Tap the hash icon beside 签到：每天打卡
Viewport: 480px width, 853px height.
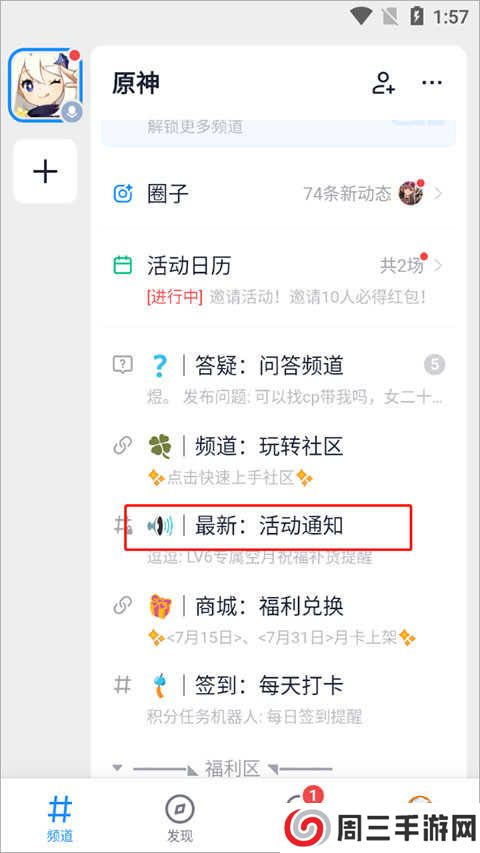coord(122,685)
